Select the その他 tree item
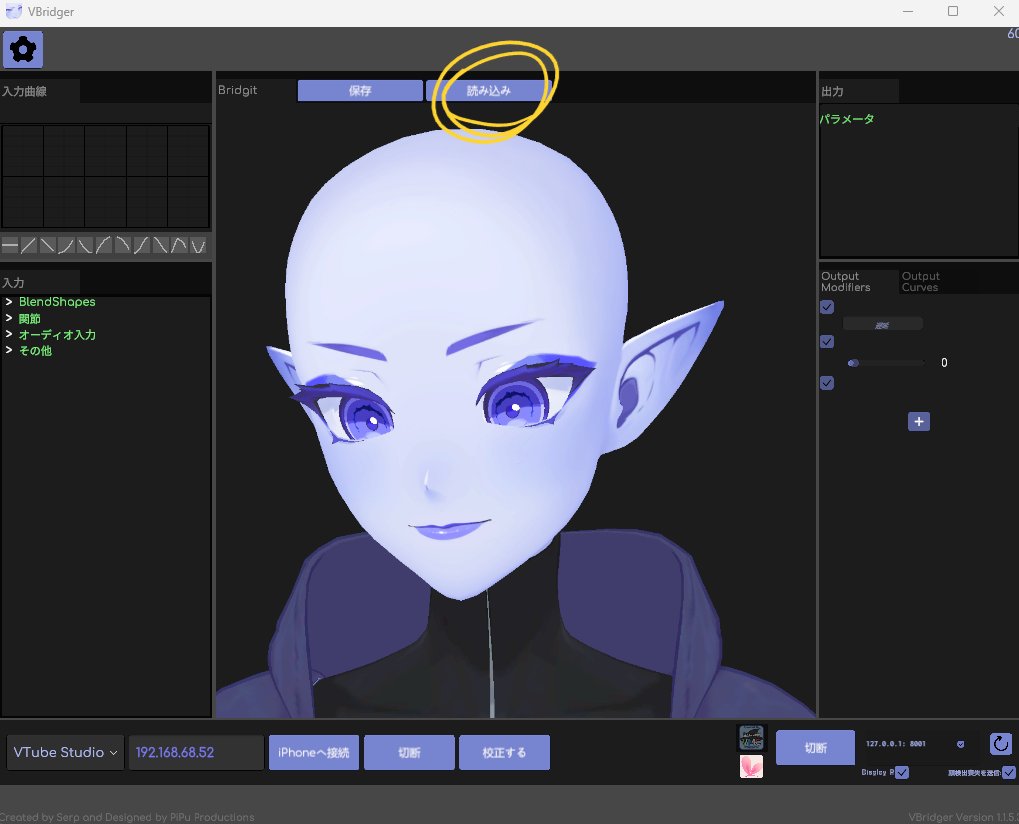The width and height of the screenshot is (1019, 824). tap(36, 351)
